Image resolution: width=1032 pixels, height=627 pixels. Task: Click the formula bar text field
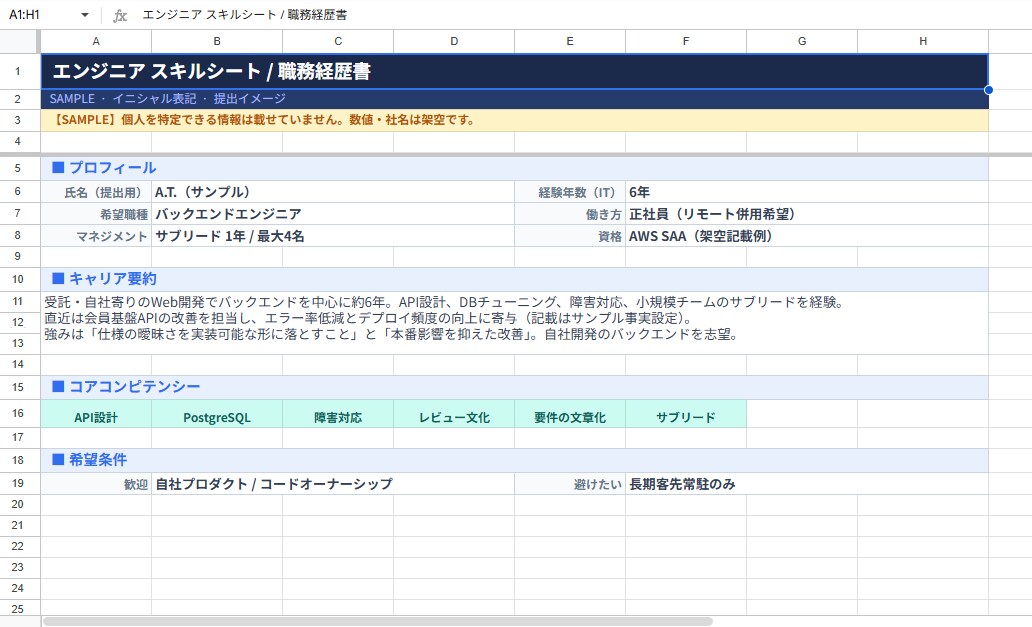point(582,14)
